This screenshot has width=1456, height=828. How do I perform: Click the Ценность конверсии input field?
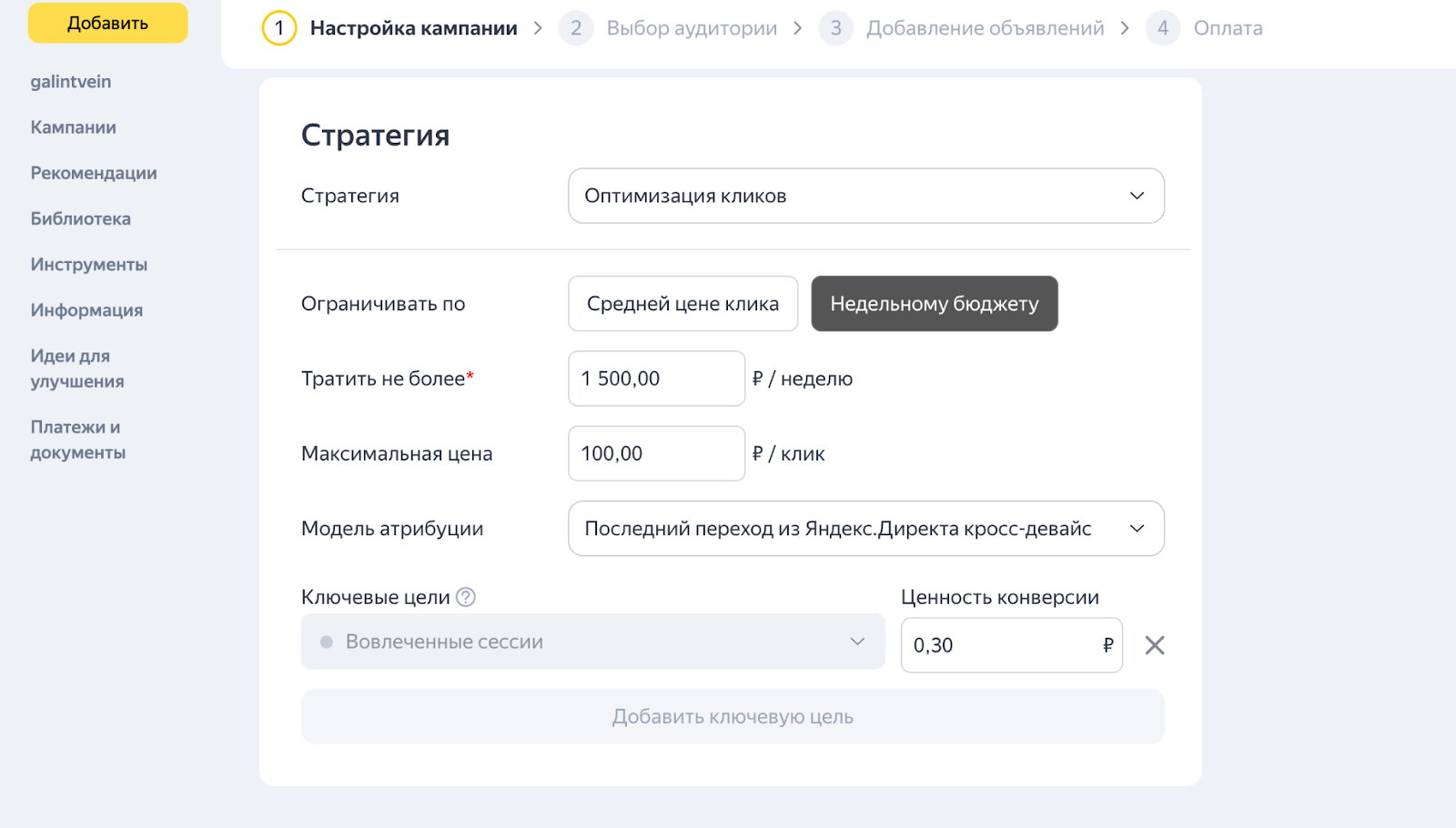[x=1012, y=645]
